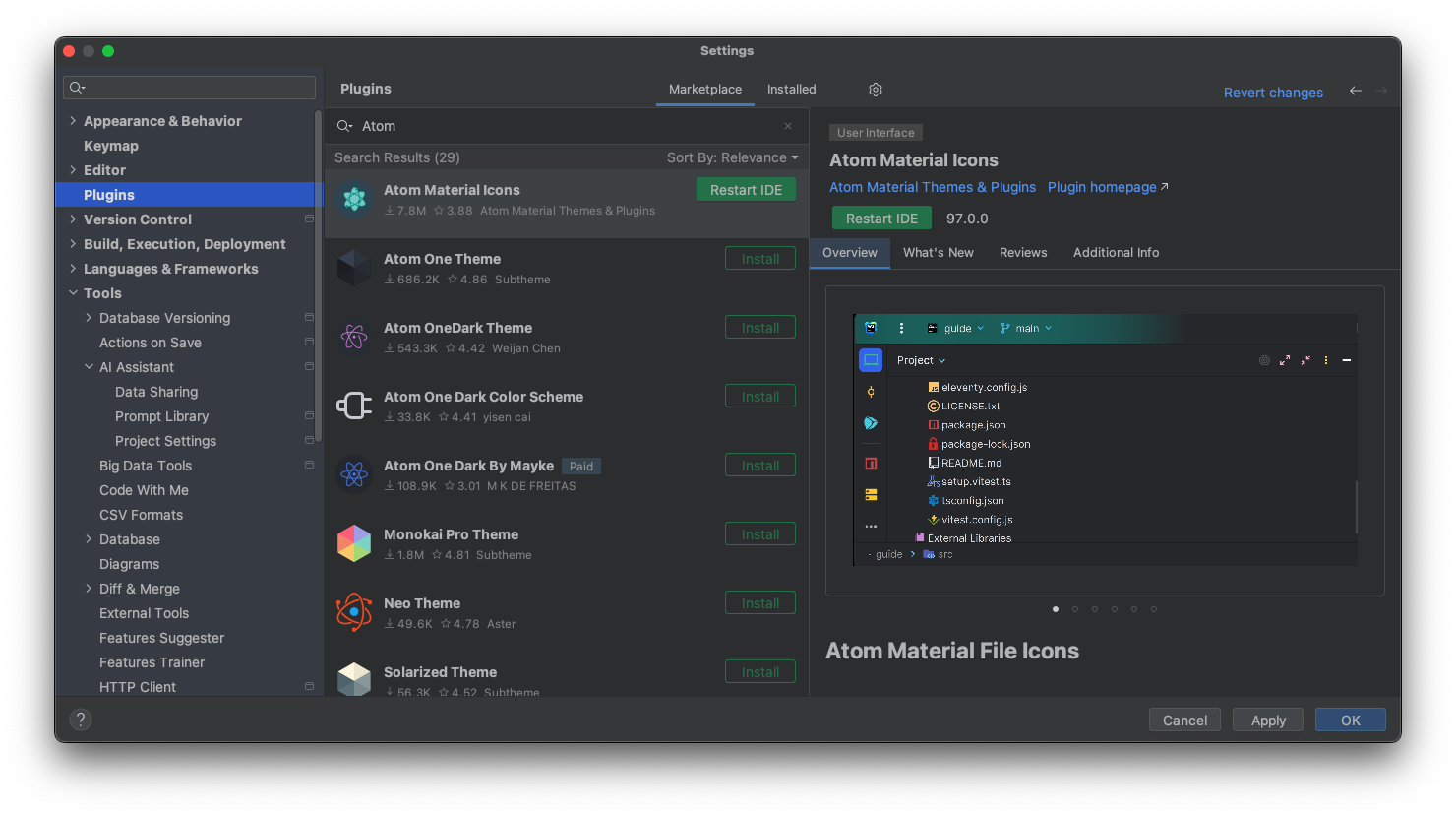This screenshot has width=1456, height=815.
Task: Confirm settings with the OK button
Action: (x=1351, y=721)
